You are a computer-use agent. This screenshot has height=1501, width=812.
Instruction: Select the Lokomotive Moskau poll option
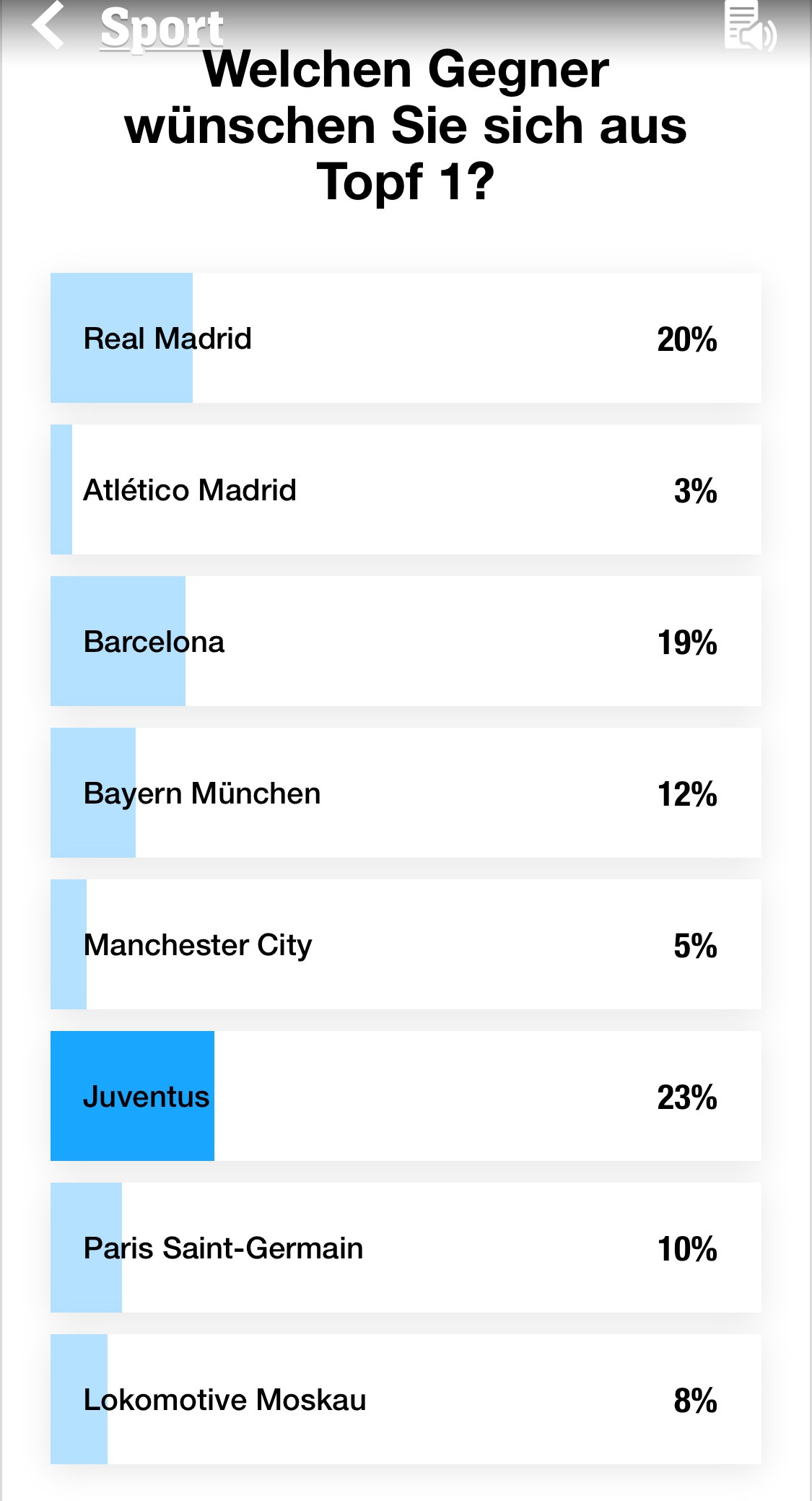[406, 1399]
